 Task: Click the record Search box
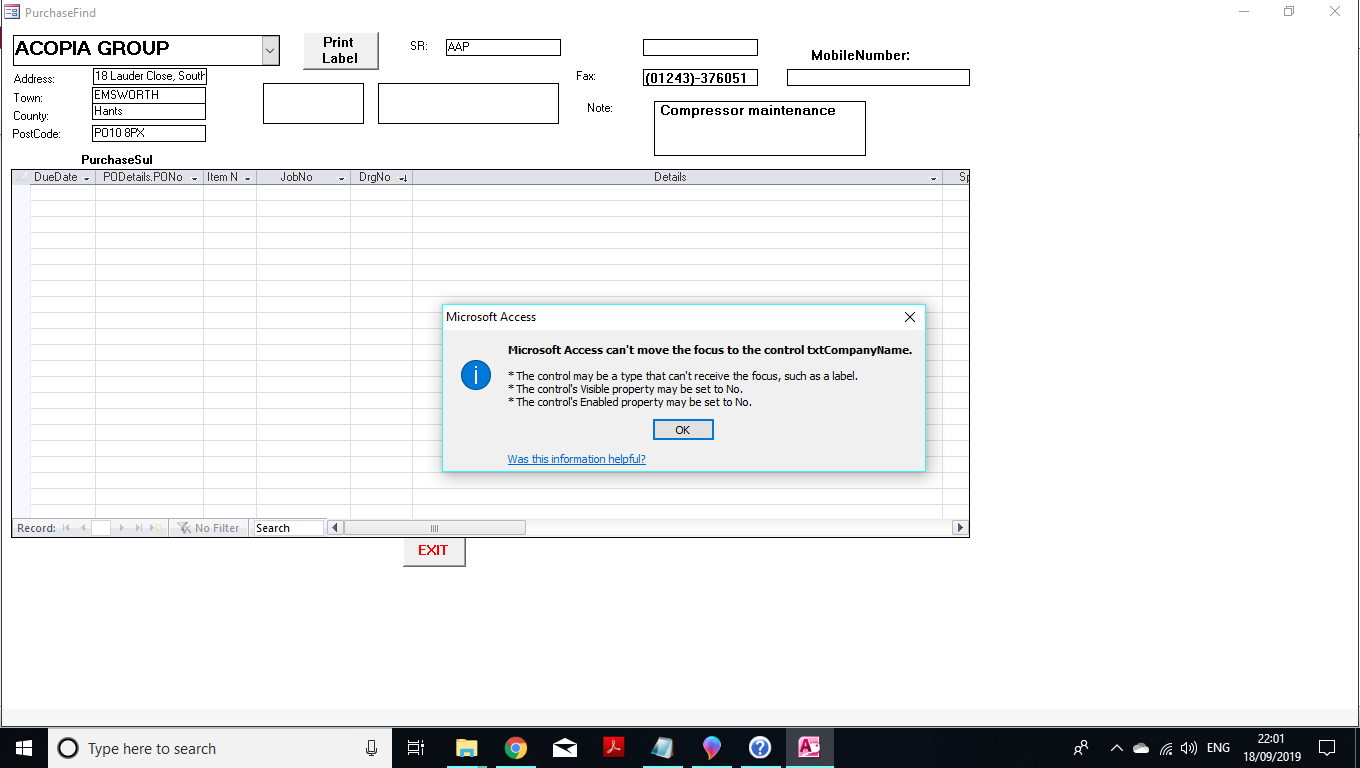[288, 528]
